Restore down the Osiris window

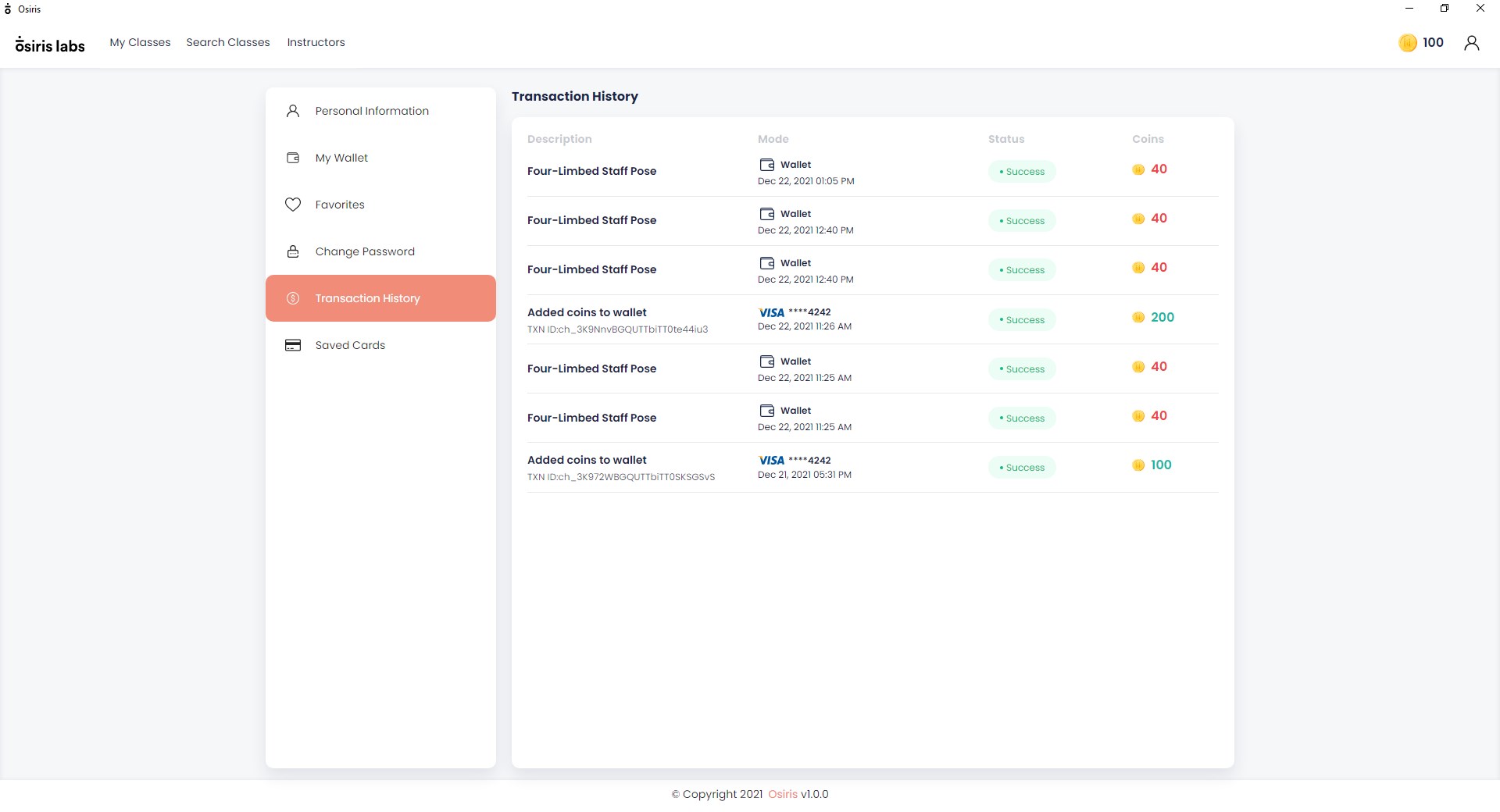(1445, 9)
